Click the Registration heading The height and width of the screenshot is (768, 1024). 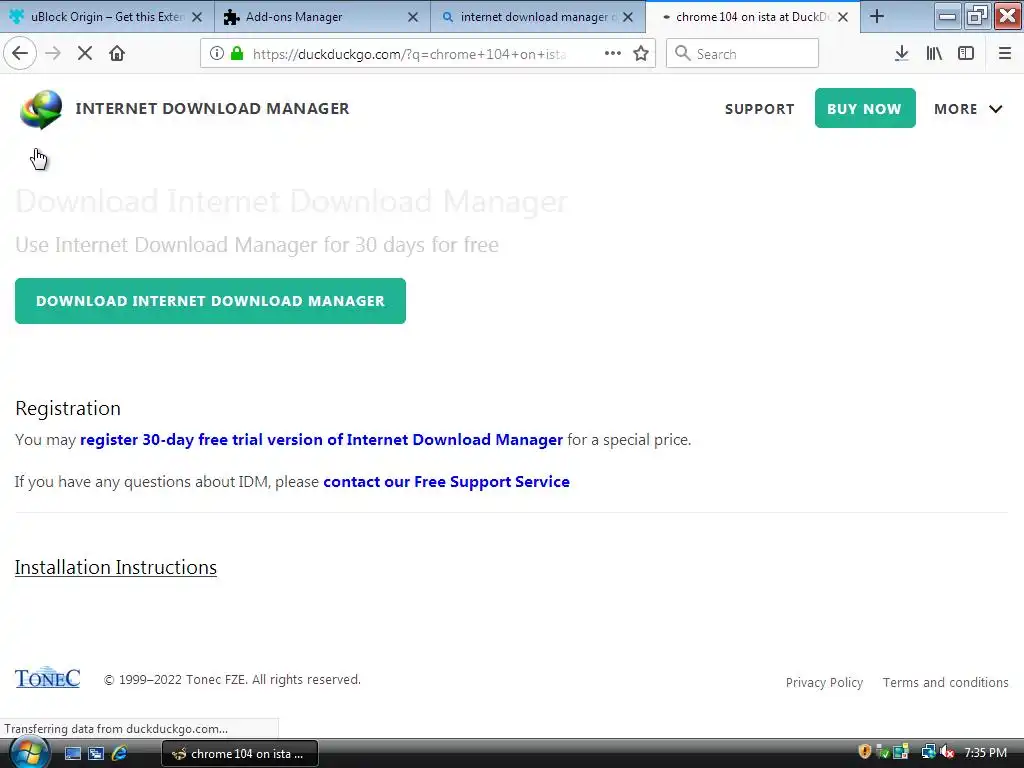coord(68,408)
